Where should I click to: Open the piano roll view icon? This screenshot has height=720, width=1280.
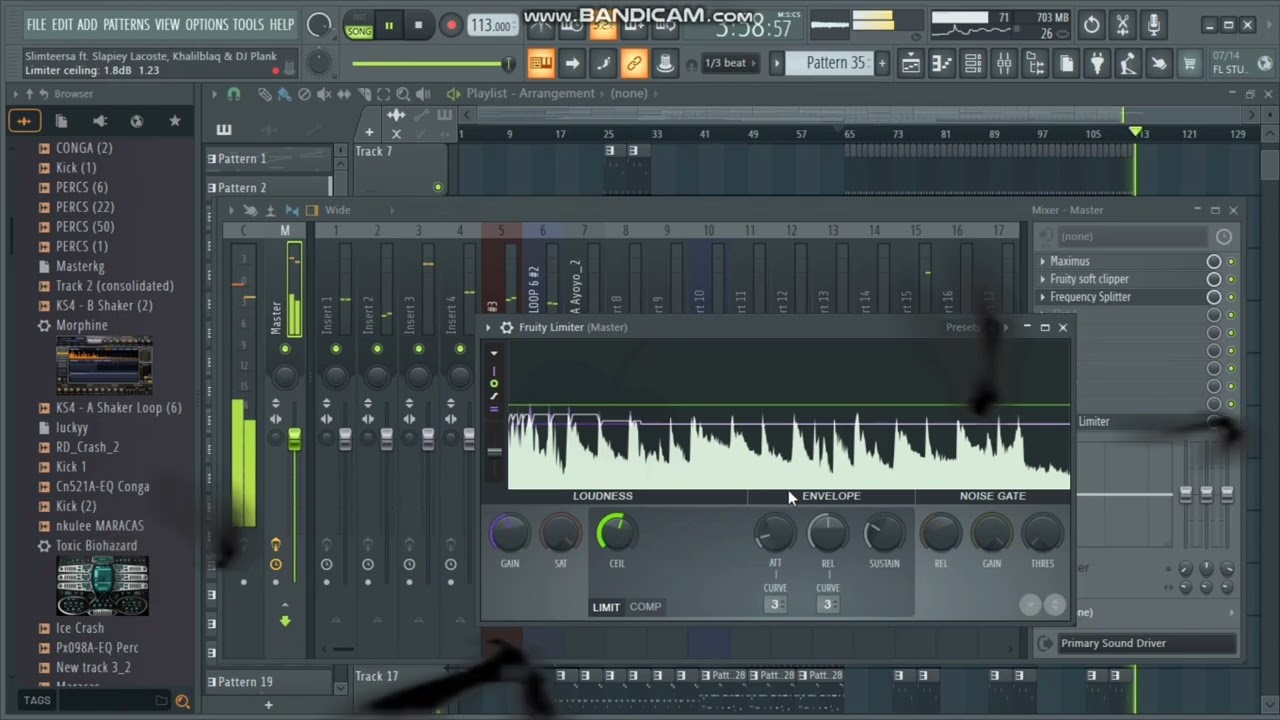point(941,64)
